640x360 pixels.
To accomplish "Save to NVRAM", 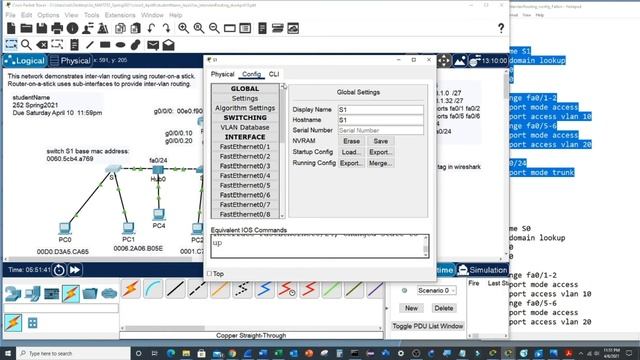I will [x=380, y=141].
